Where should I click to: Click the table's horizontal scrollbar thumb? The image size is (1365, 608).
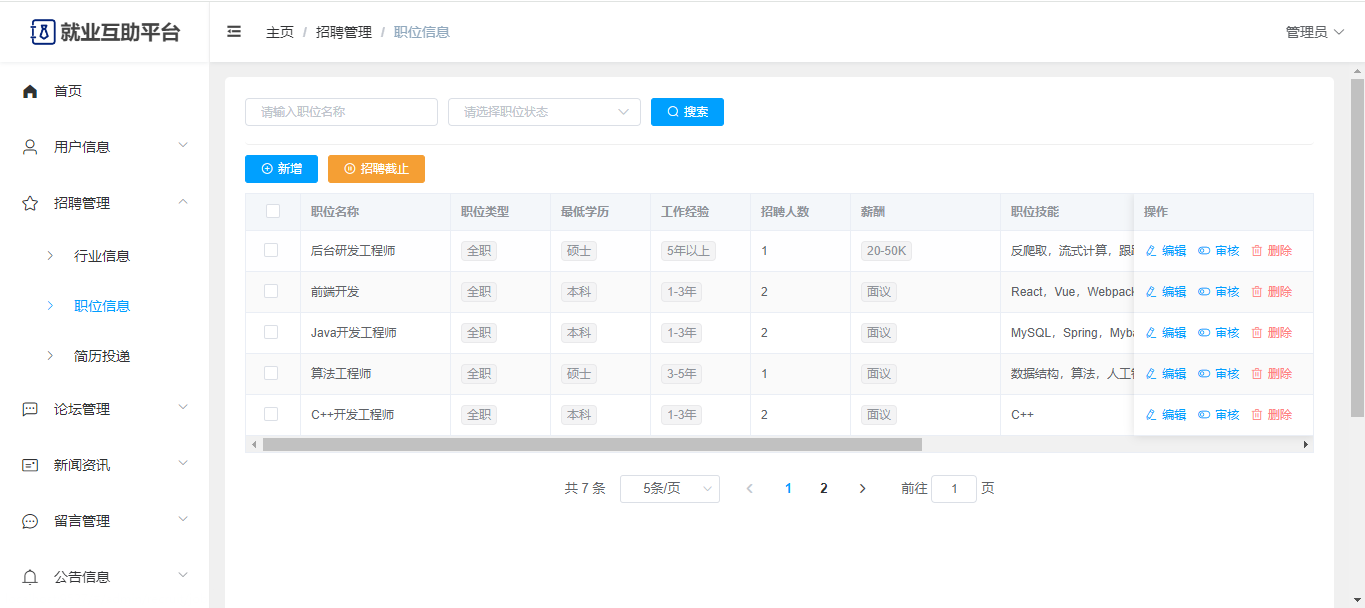pyautogui.click(x=592, y=444)
